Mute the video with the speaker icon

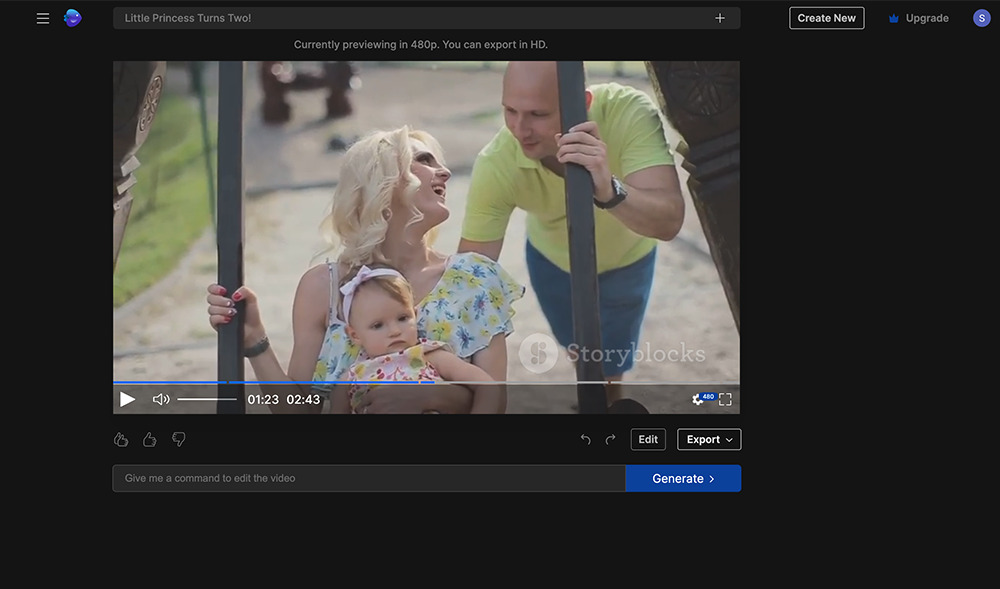pos(160,398)
